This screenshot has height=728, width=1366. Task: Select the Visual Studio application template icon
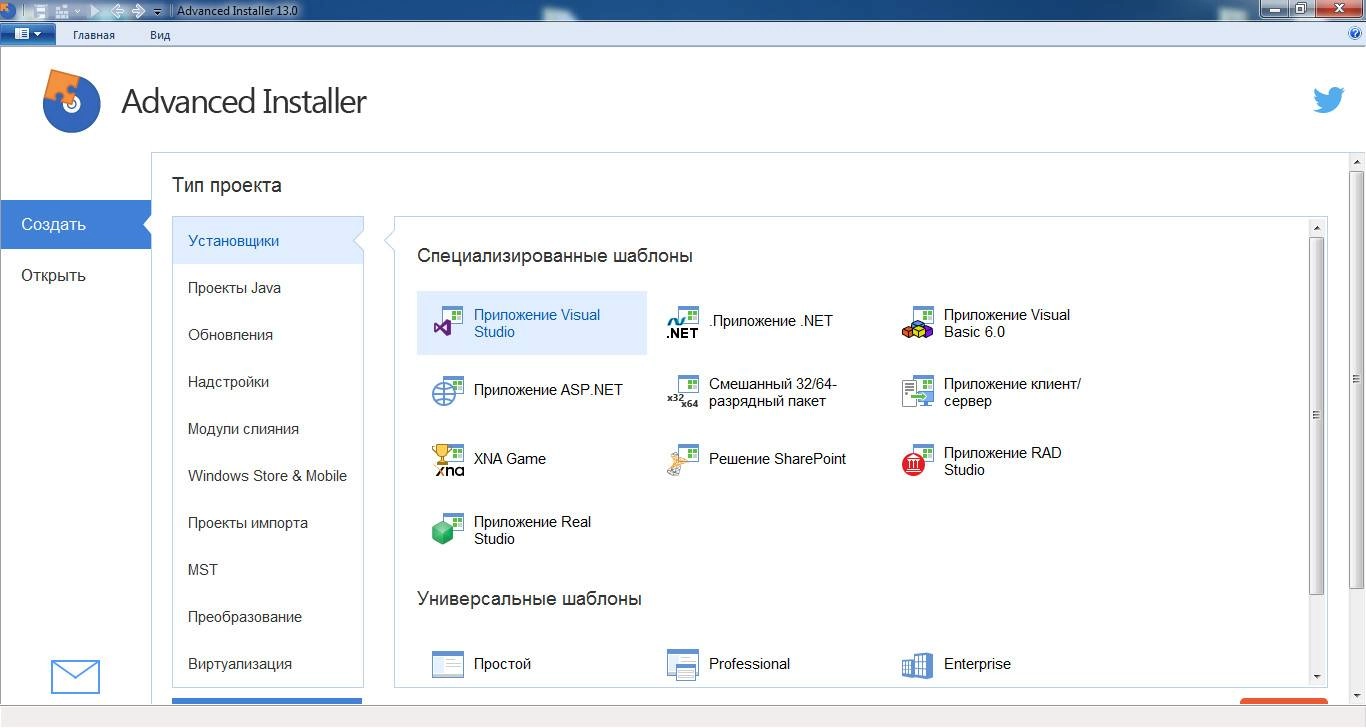click(x=447, y=322)
